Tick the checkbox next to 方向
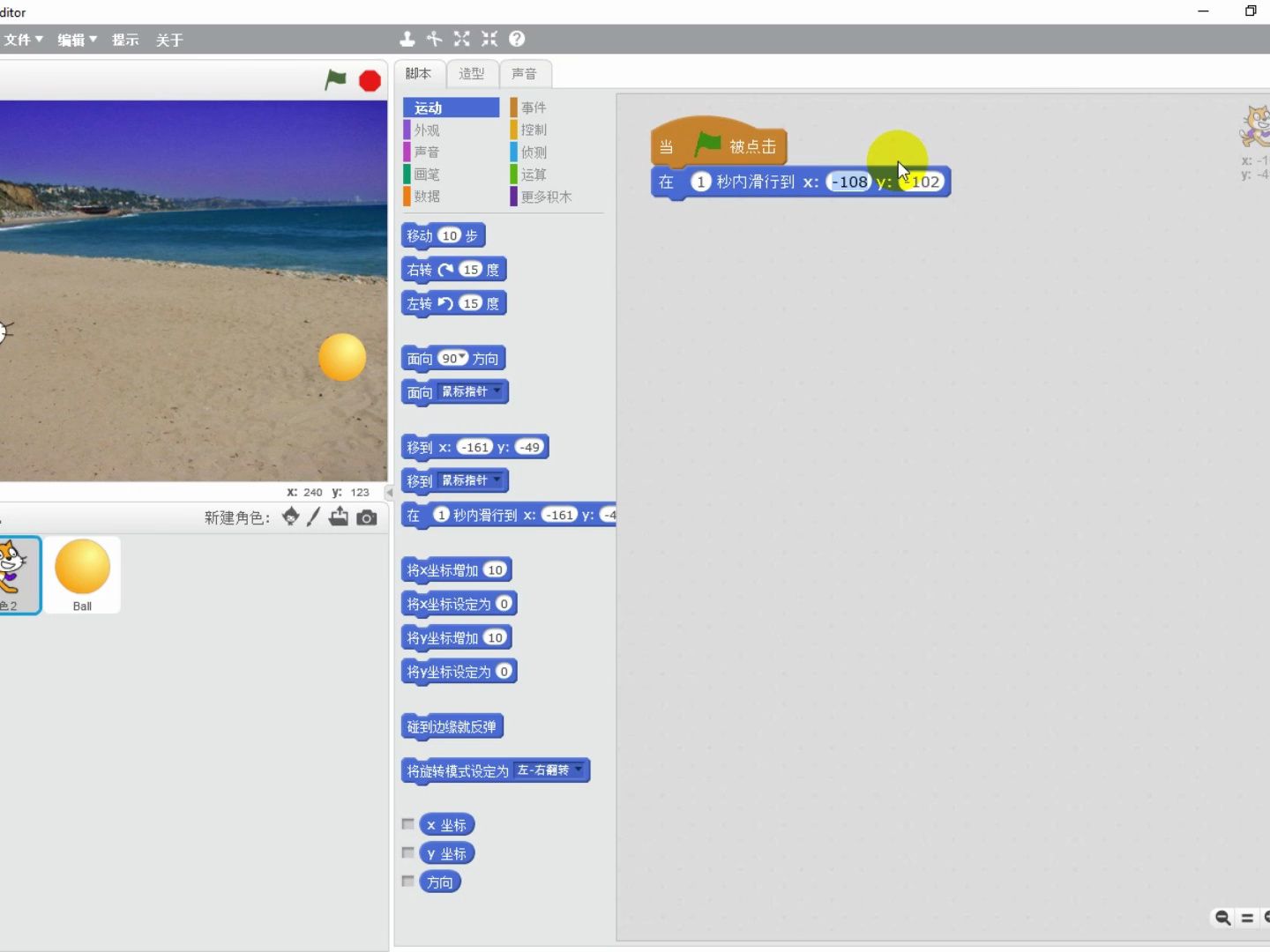 [x=407, y=881]
